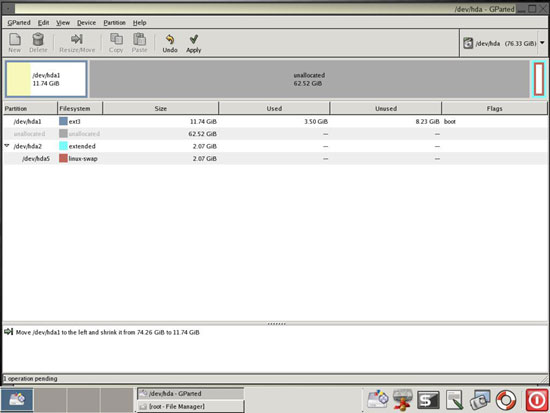Click the red power button in taskbar

point(537,400)
